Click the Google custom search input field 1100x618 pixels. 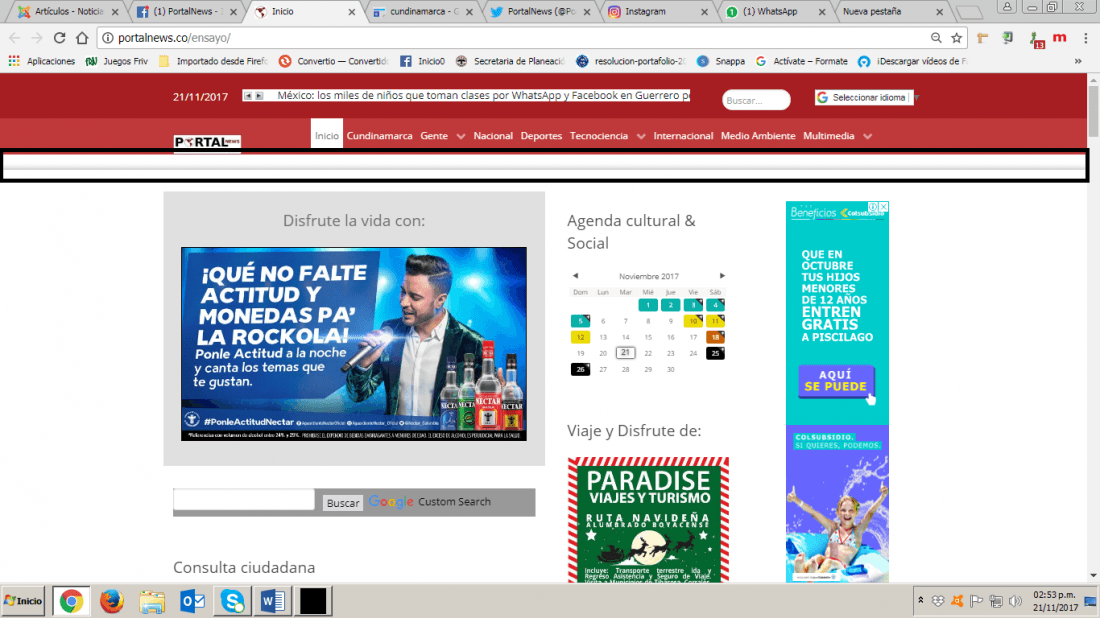(244, 499)
